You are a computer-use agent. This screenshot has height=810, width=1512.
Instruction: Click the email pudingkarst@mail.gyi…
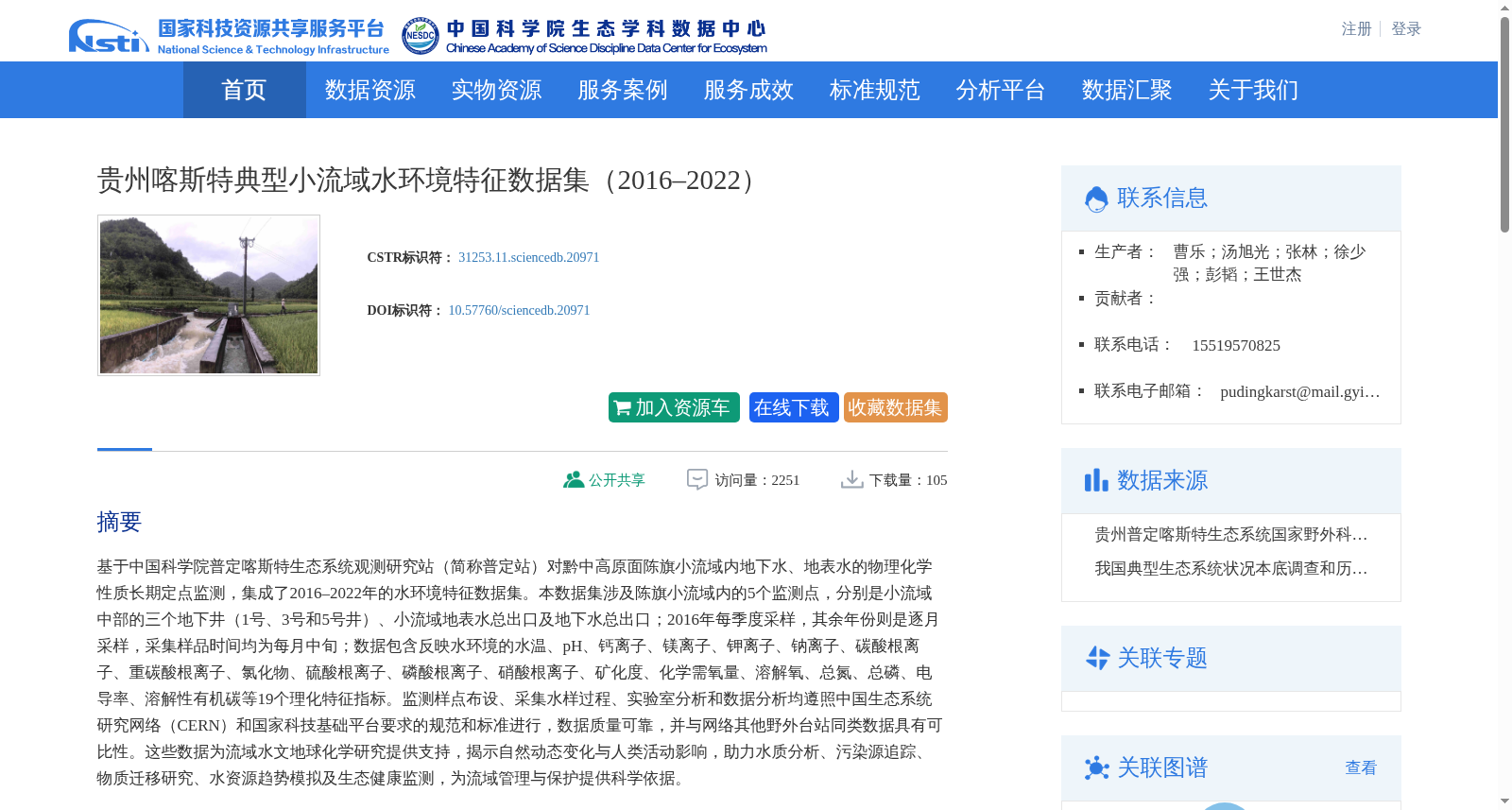(x=1300, y=391)
